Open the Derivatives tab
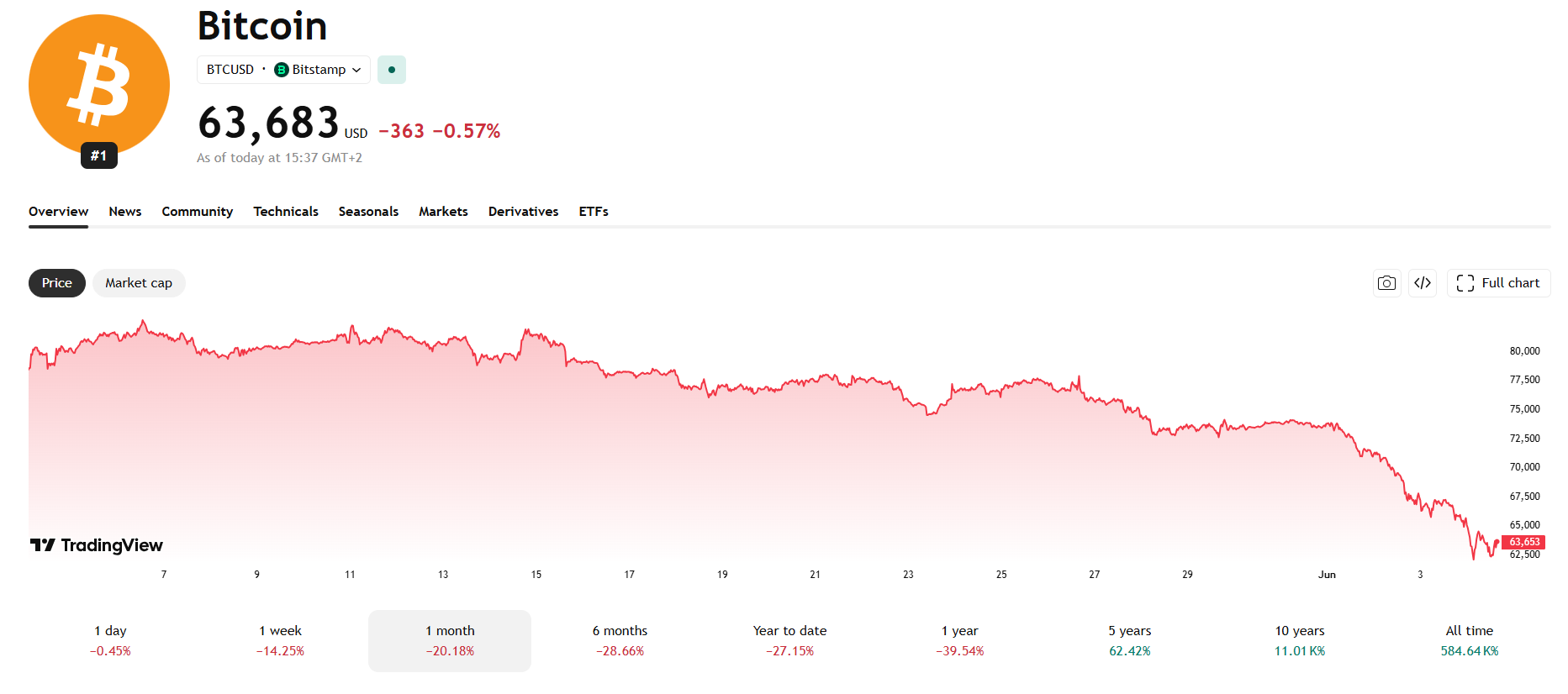This screenshot has width=1568, height=694. 523,212
